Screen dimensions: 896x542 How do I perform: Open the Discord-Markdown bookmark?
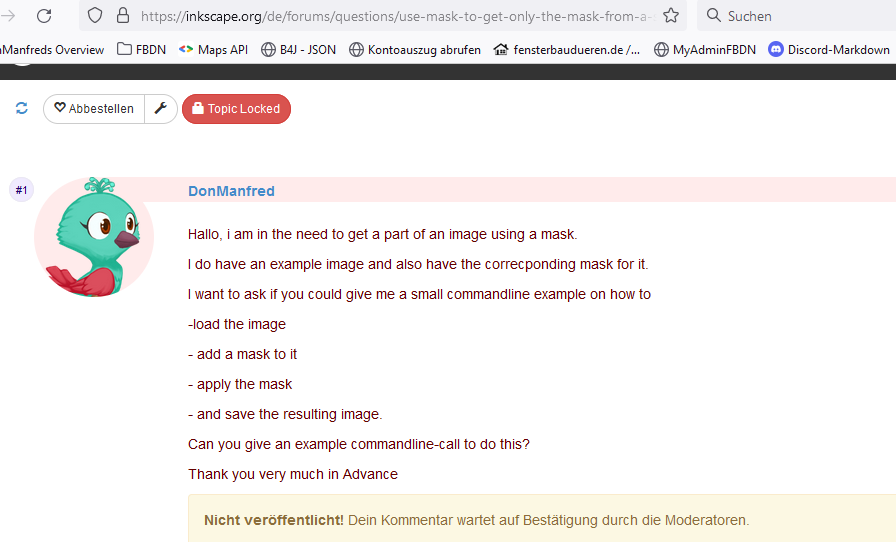(x=829, y=49)
